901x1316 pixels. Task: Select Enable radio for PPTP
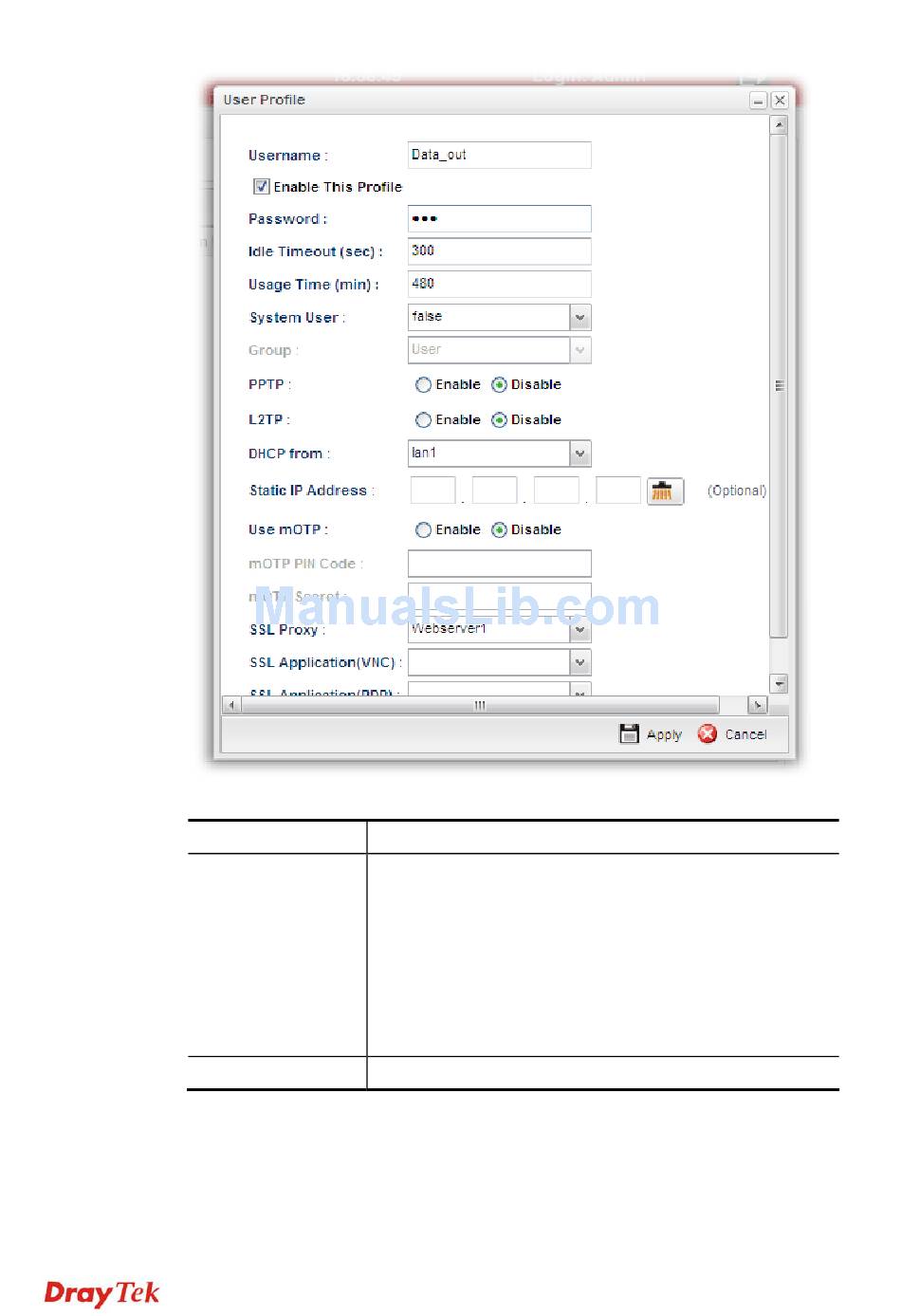(423, 385)
